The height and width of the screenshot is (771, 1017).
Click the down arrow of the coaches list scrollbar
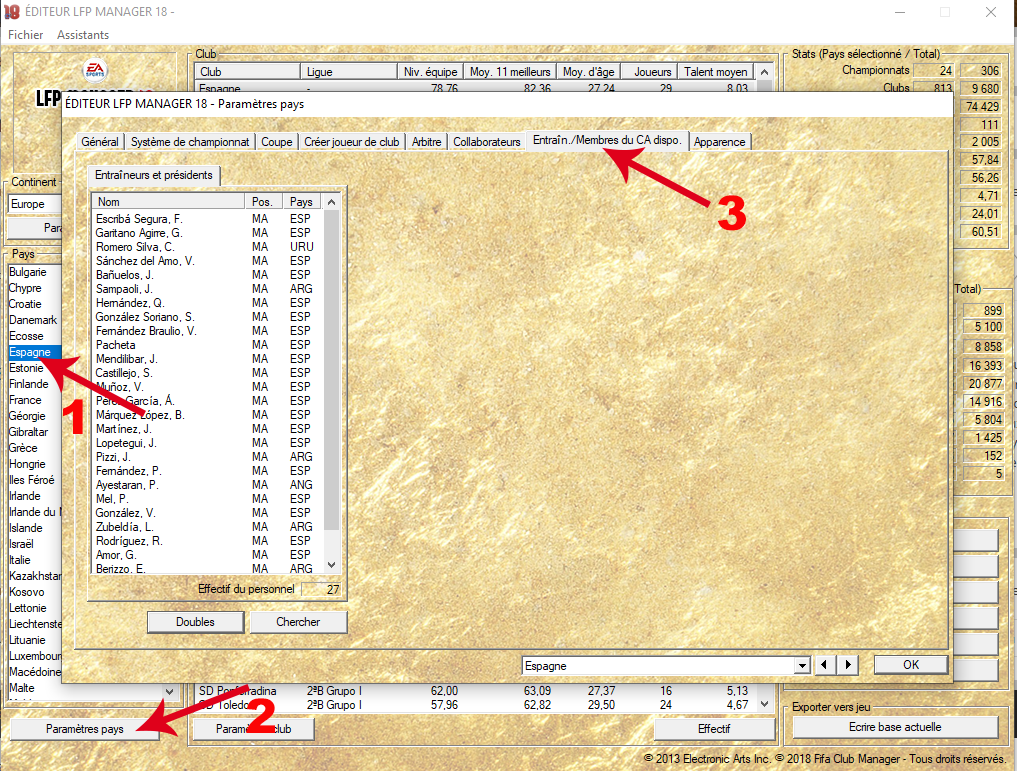(x=331, y=565)
